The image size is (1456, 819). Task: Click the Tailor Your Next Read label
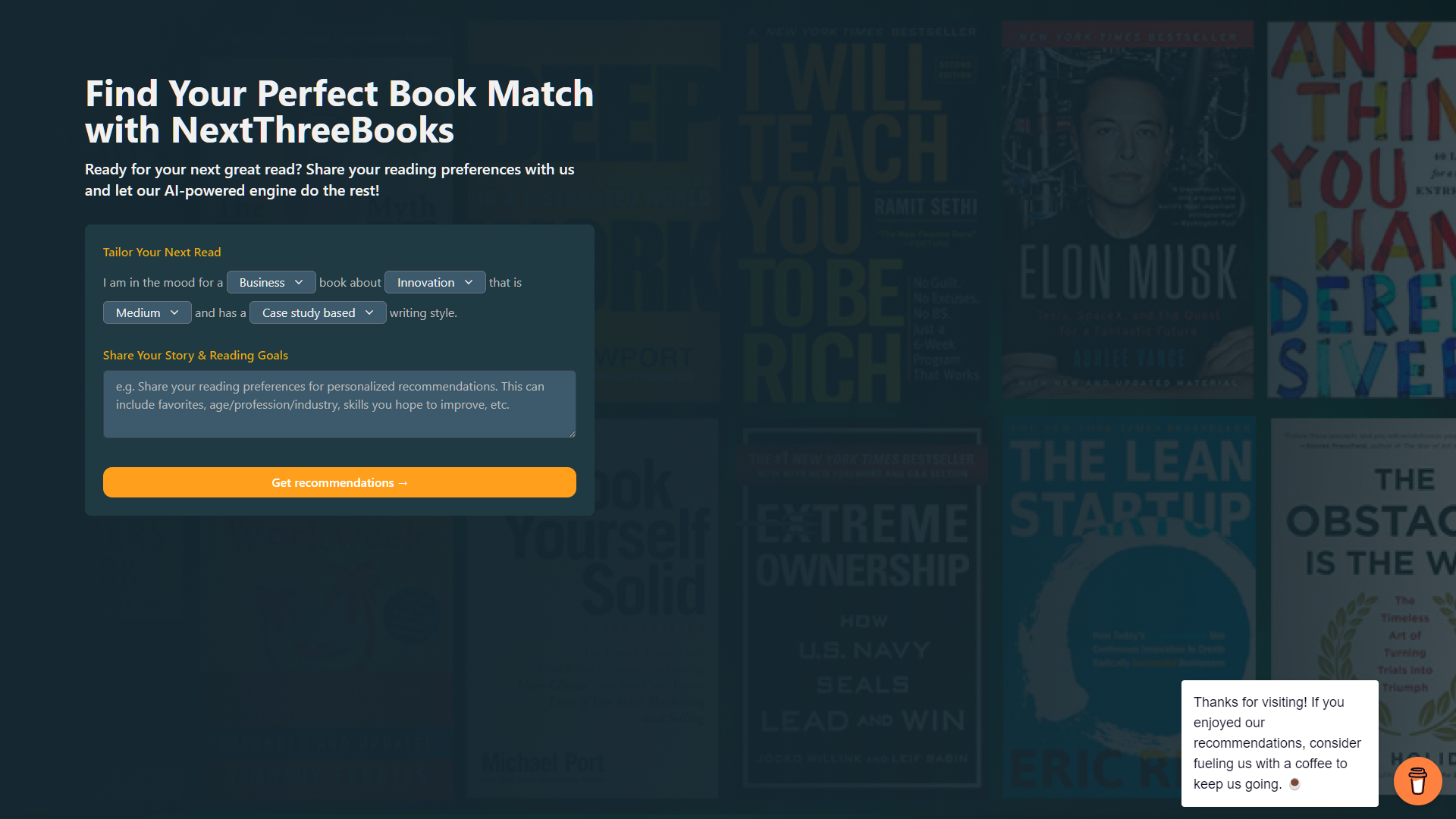point(162,252)
